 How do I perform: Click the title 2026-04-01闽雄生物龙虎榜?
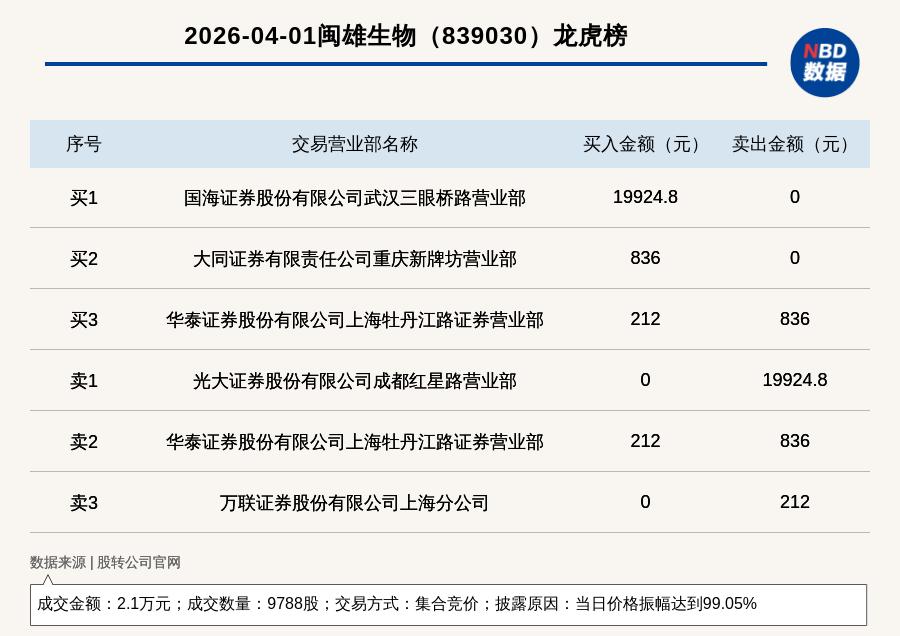click(405, 36)
